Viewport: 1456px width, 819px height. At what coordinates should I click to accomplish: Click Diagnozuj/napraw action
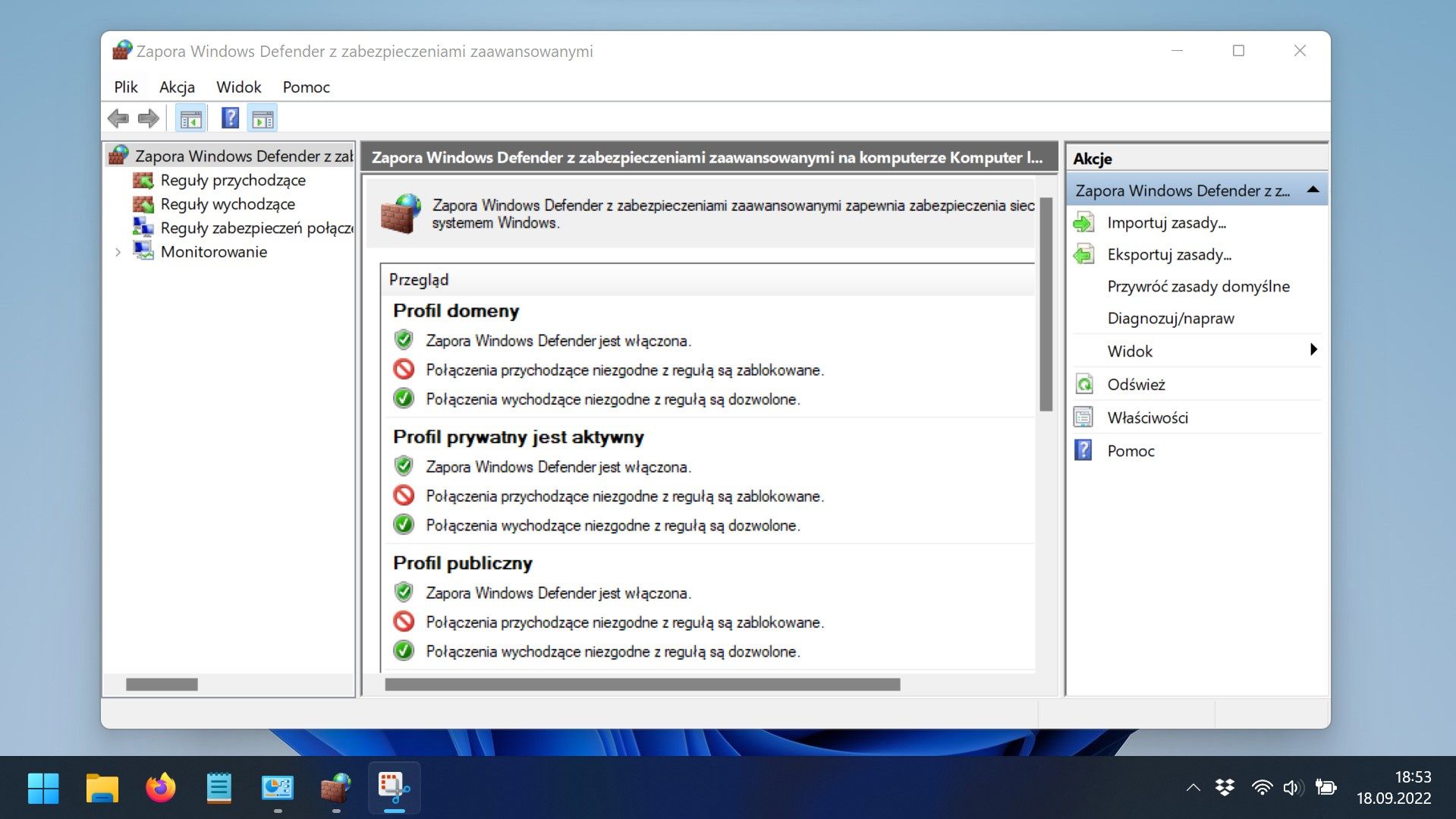[1171, 319]
